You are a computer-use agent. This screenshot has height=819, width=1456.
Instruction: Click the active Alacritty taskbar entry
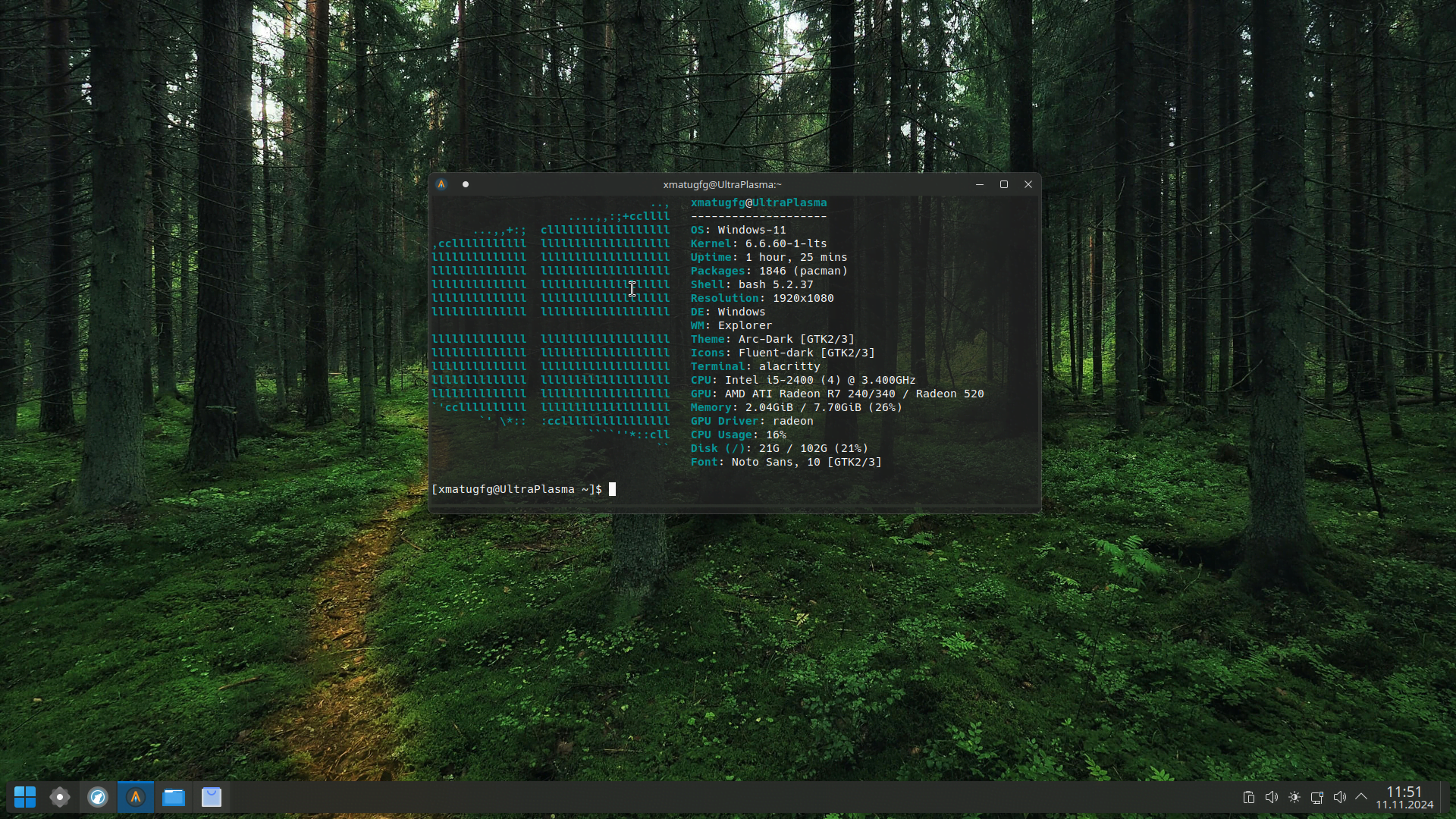click(136, 797)
